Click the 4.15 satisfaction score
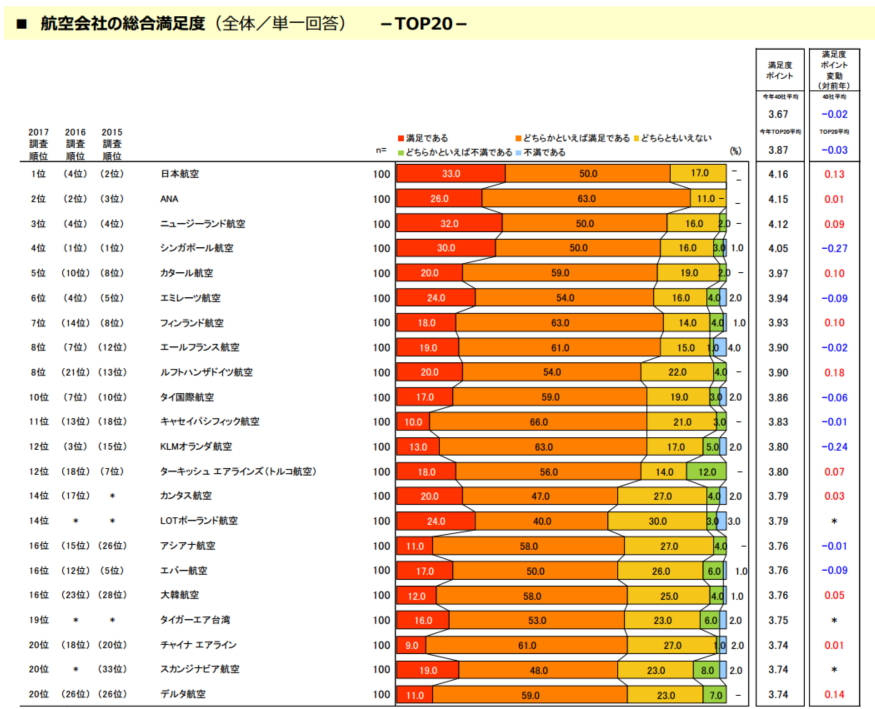Screen dimensions: 875x709 click(778, 199)
